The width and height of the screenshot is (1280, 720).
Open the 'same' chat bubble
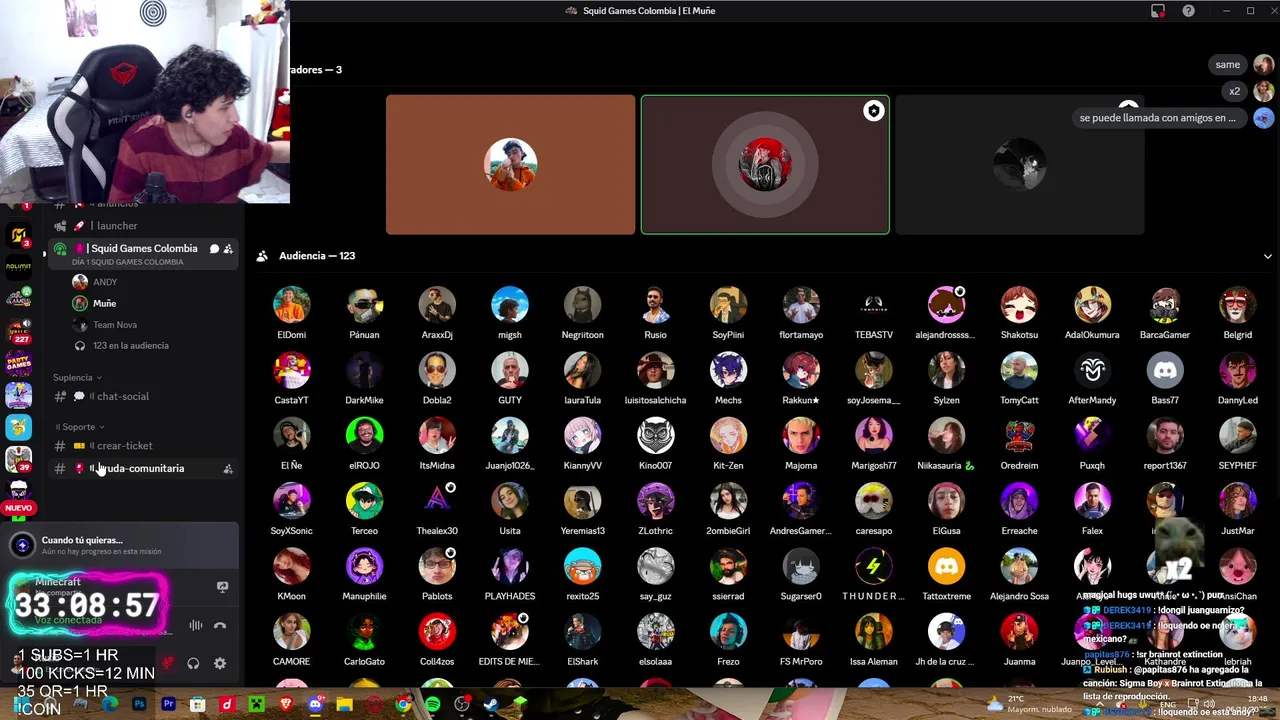click(1227, 65)
